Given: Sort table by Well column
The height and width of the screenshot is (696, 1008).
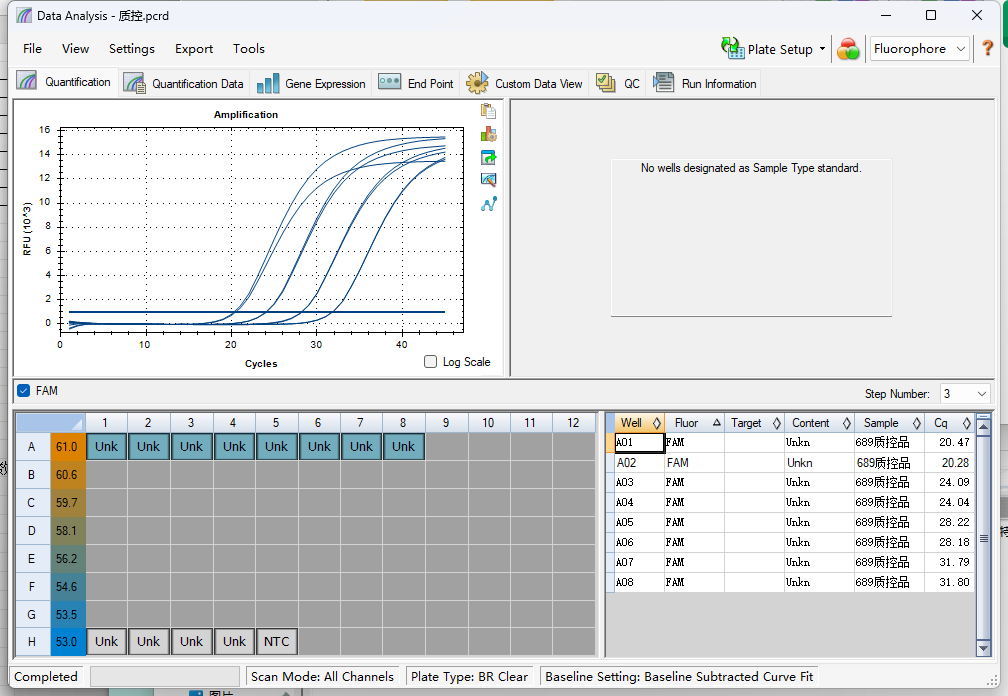Looking at the screenshot, I should (639, 423).
